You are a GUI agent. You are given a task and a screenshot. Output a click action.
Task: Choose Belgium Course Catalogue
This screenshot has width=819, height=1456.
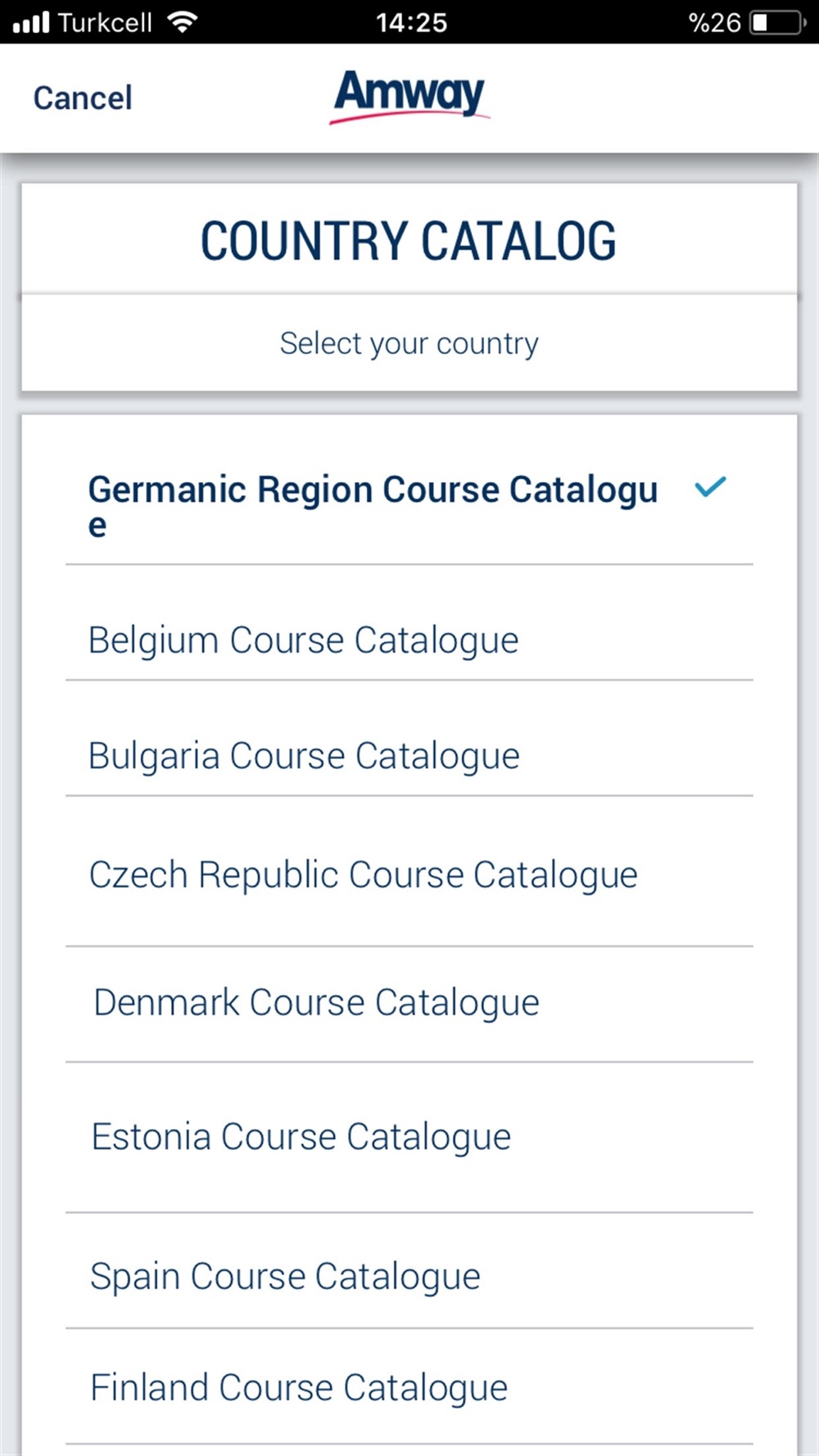[x=409, y=640]
